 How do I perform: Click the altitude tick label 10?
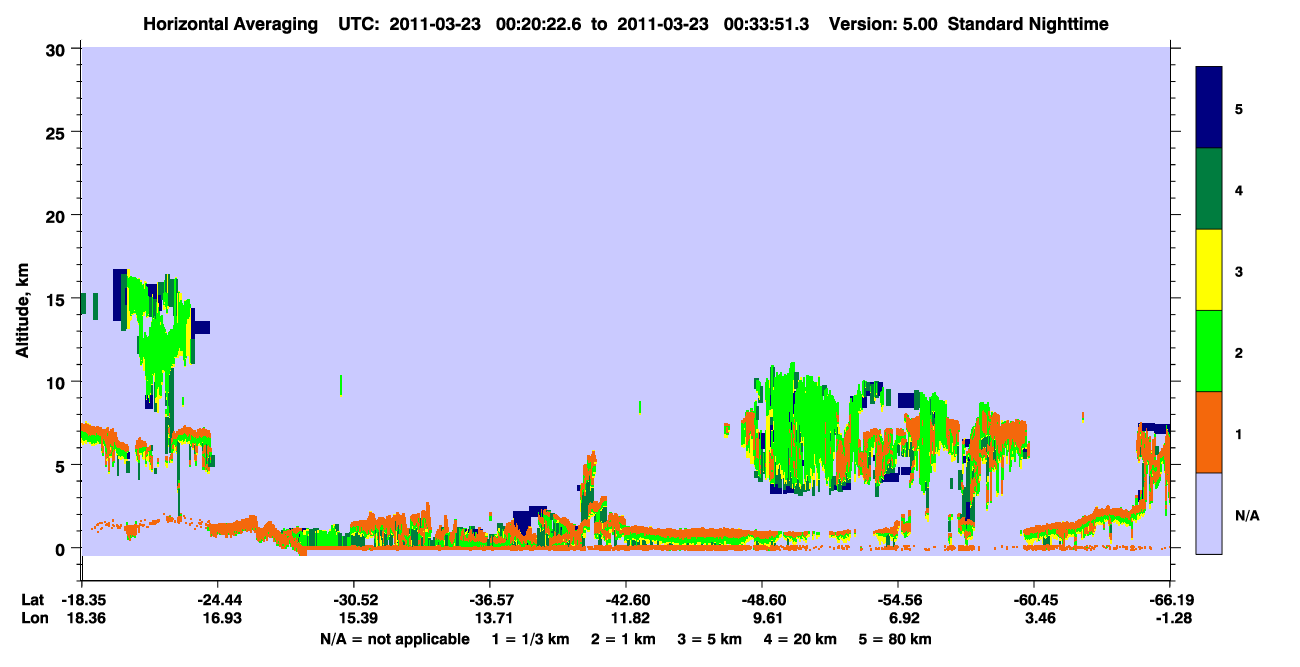click(58, 382)
